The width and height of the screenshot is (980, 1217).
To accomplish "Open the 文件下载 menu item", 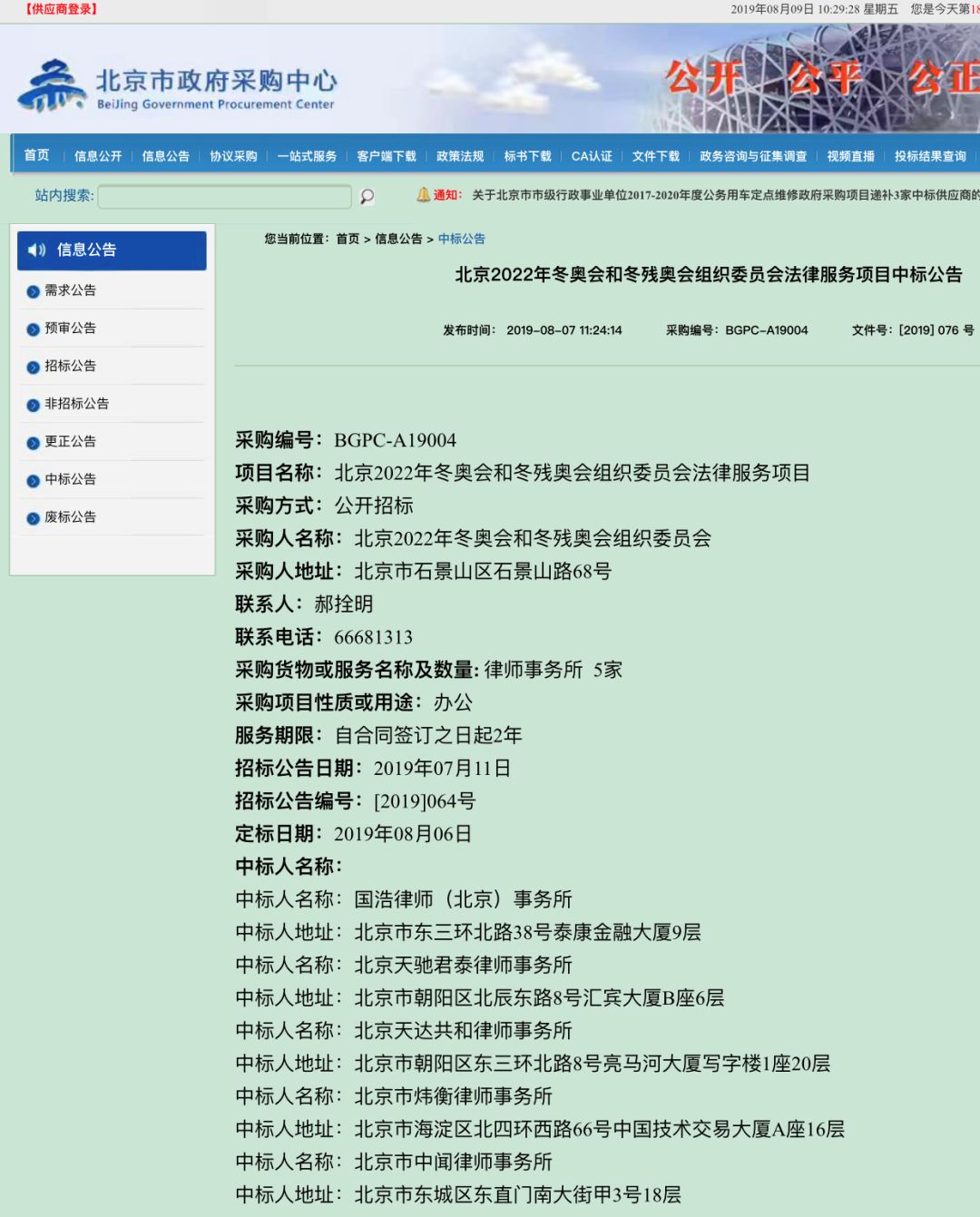I will point(656,156).
